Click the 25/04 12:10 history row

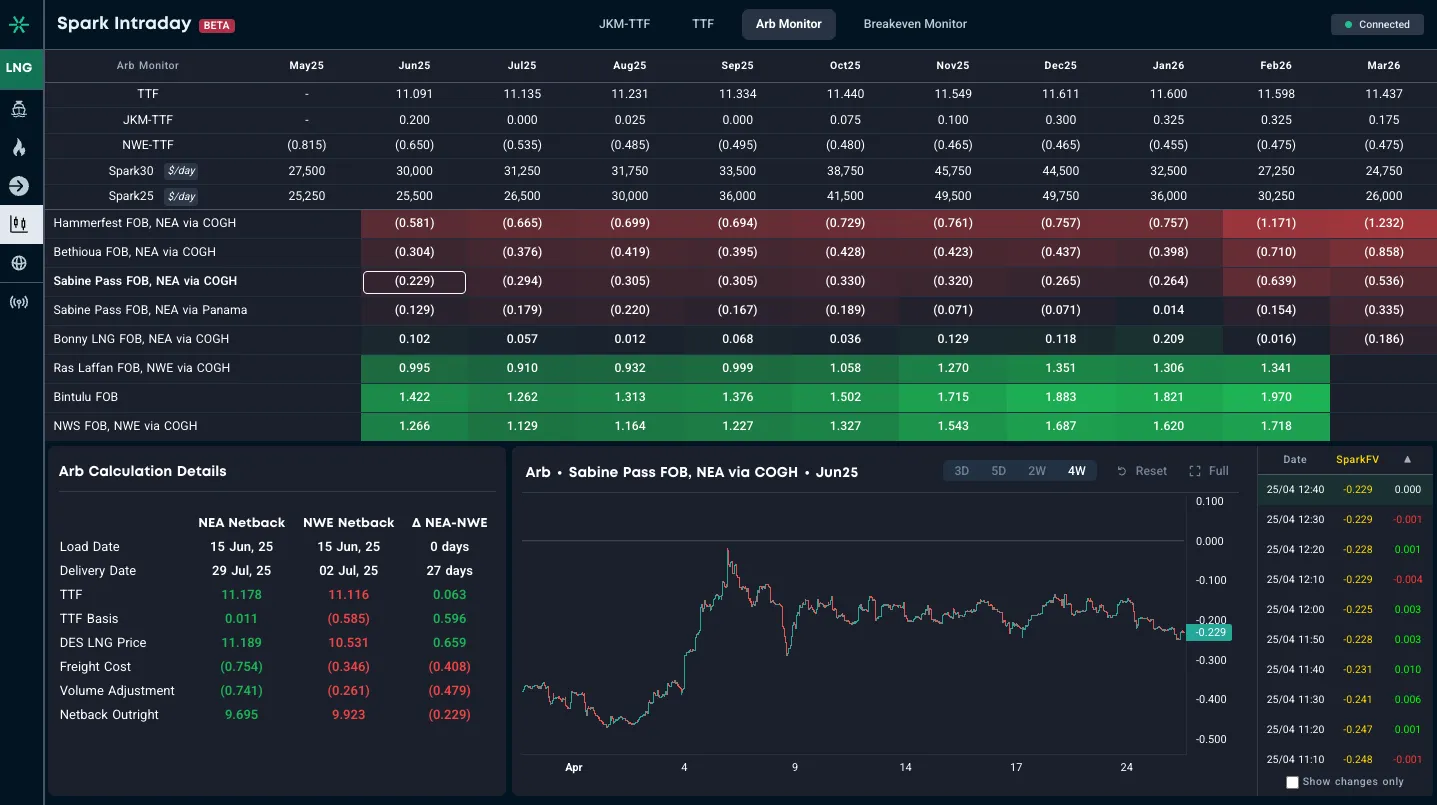(x=1346, y=580)
